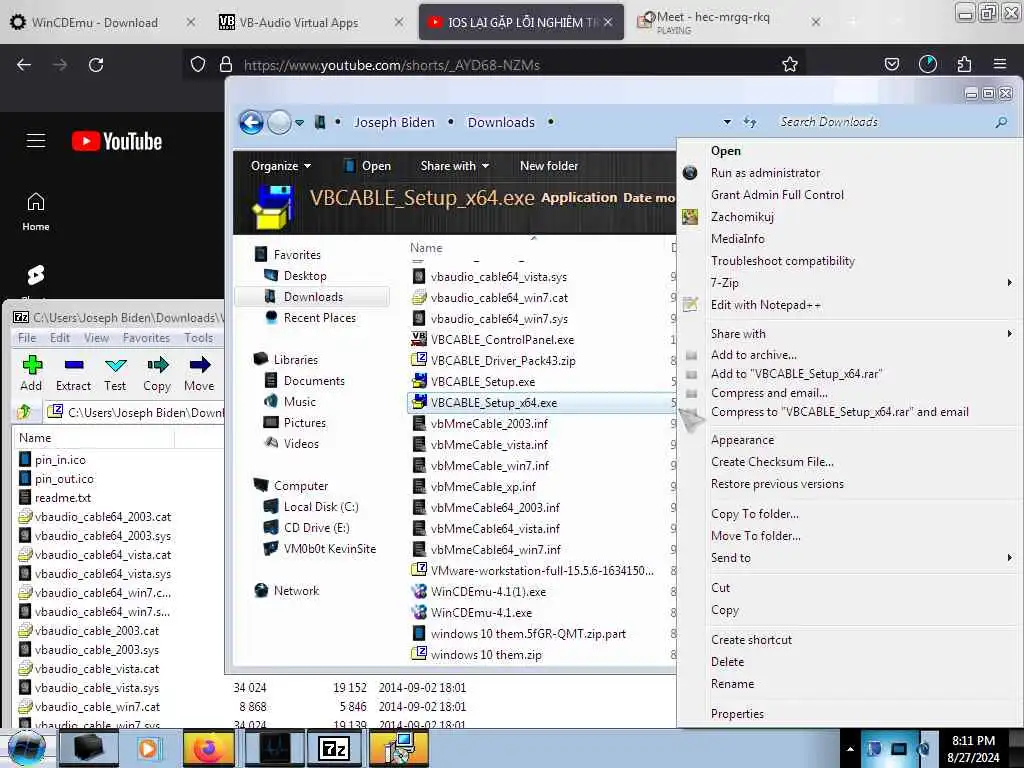The height and width of the screenshot is (768, 1024).
Task: Click the 7-Zip Copy button
Action: click(x=157, y=373)
